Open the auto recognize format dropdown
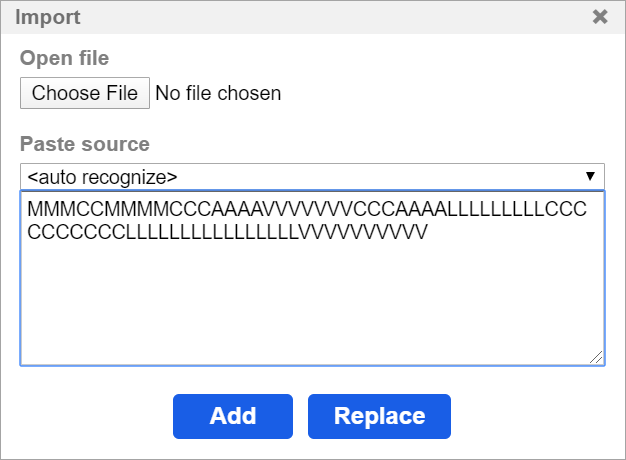Screen dimensions: 626x460 (x=312, y=177)
